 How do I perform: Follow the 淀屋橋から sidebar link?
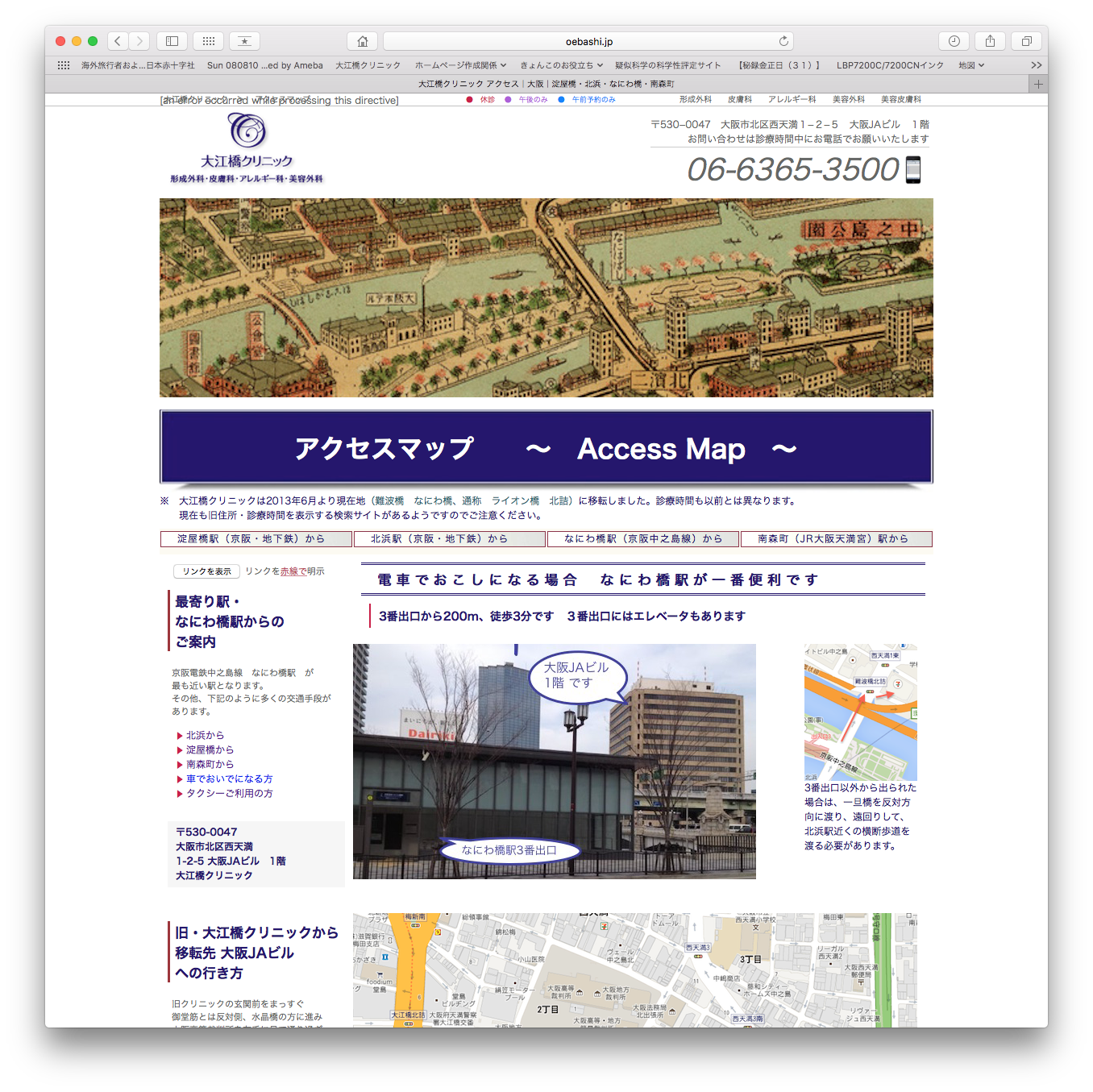(x=210, y=749)
